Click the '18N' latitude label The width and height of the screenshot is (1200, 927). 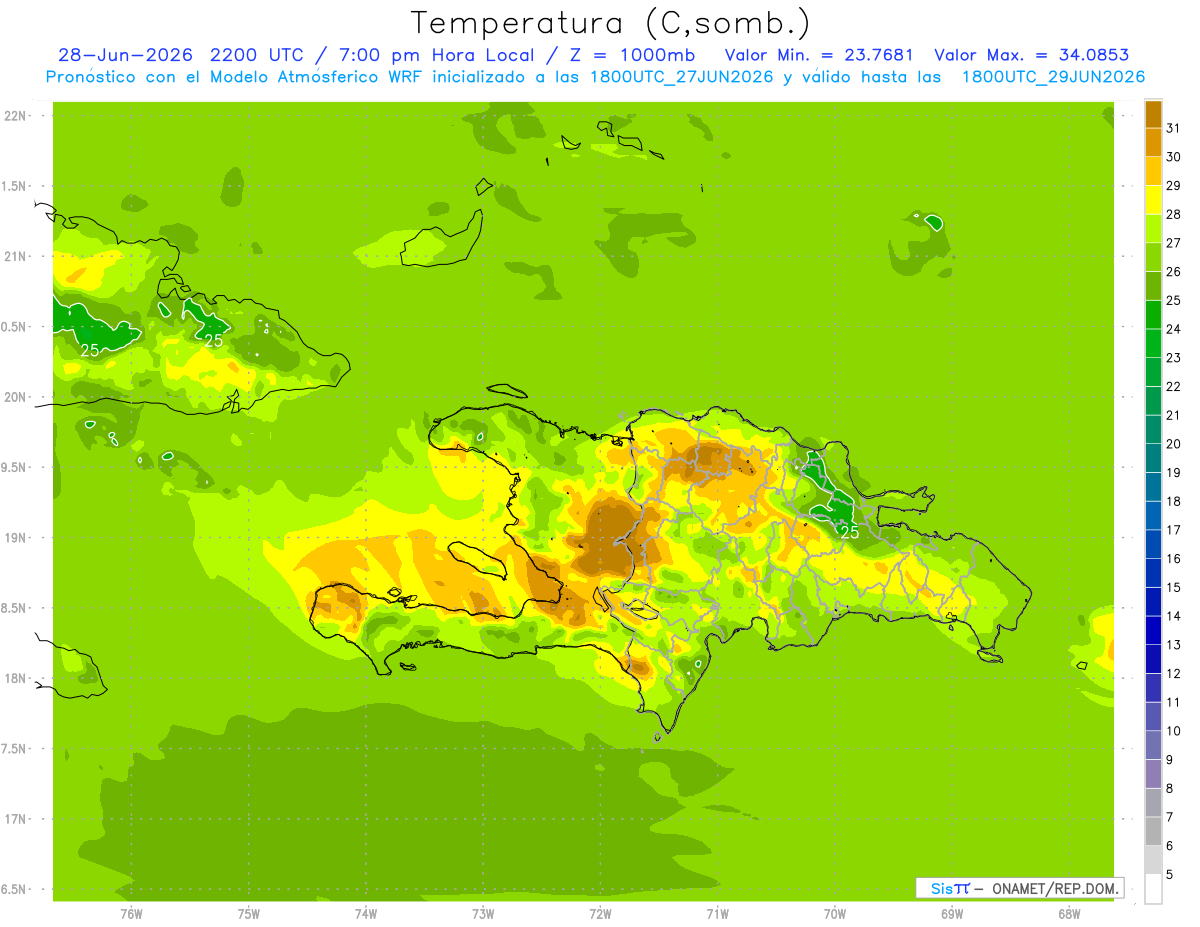(15, 678)
